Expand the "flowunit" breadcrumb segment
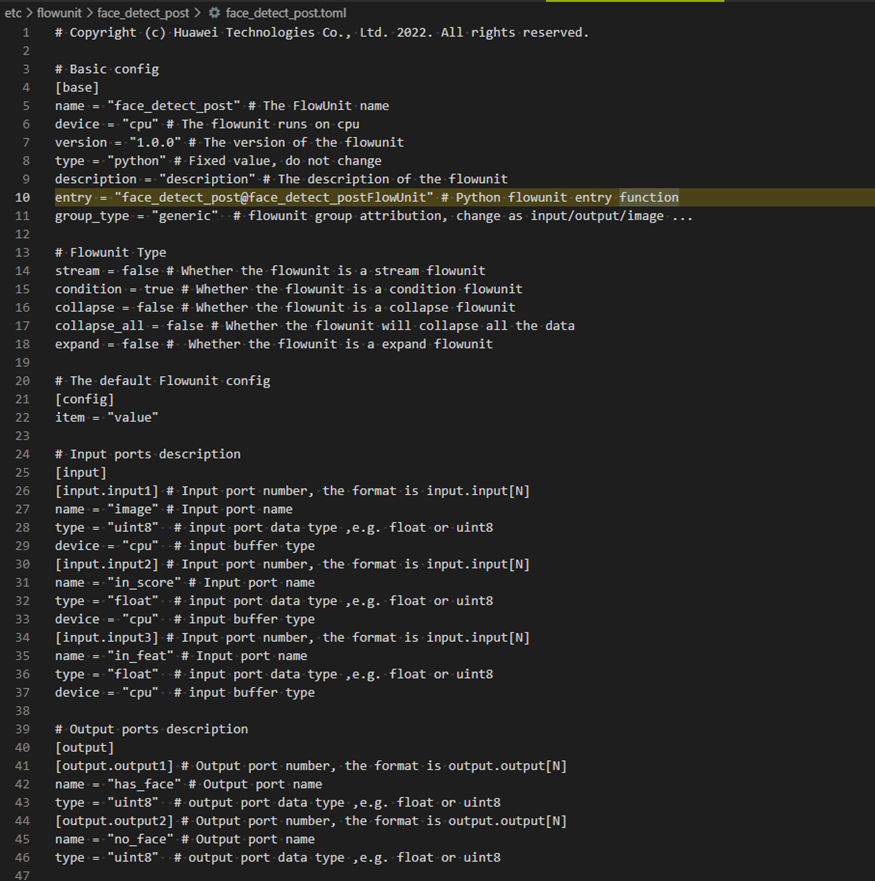Viewport: 875px width, 881px height. point(59,13)
